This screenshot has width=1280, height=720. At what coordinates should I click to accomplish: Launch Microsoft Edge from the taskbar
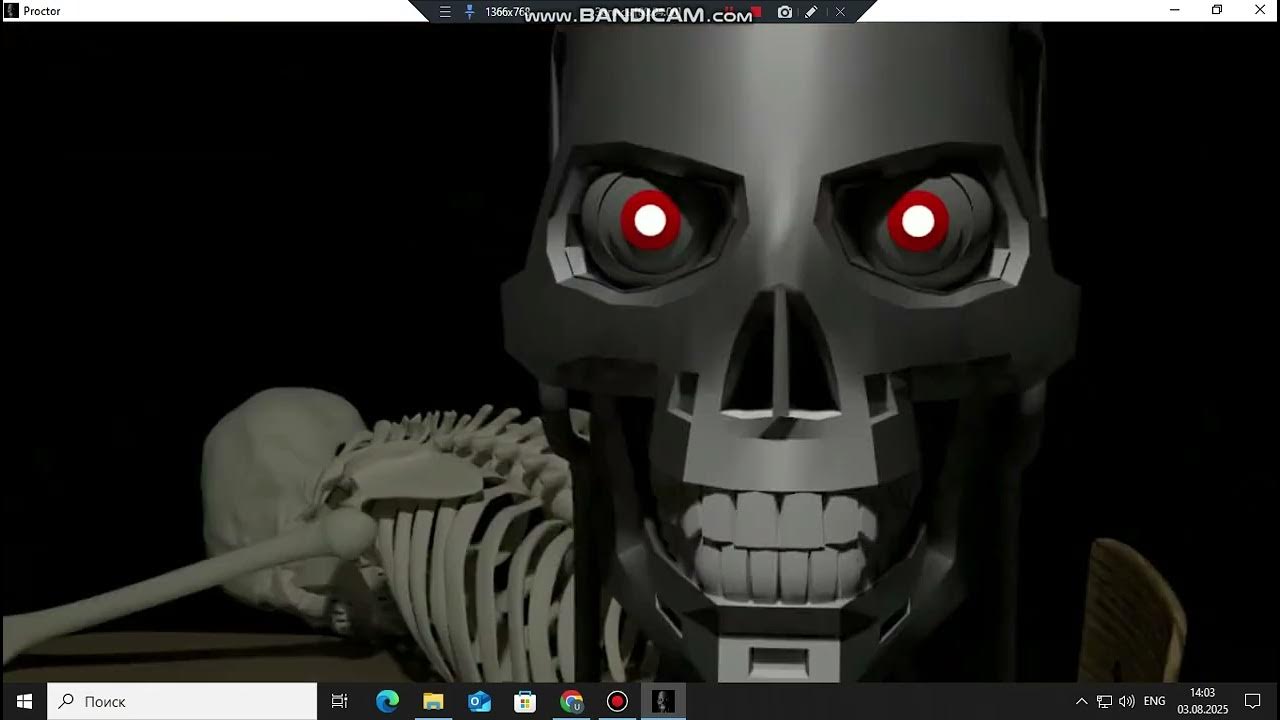coord(387,701)
